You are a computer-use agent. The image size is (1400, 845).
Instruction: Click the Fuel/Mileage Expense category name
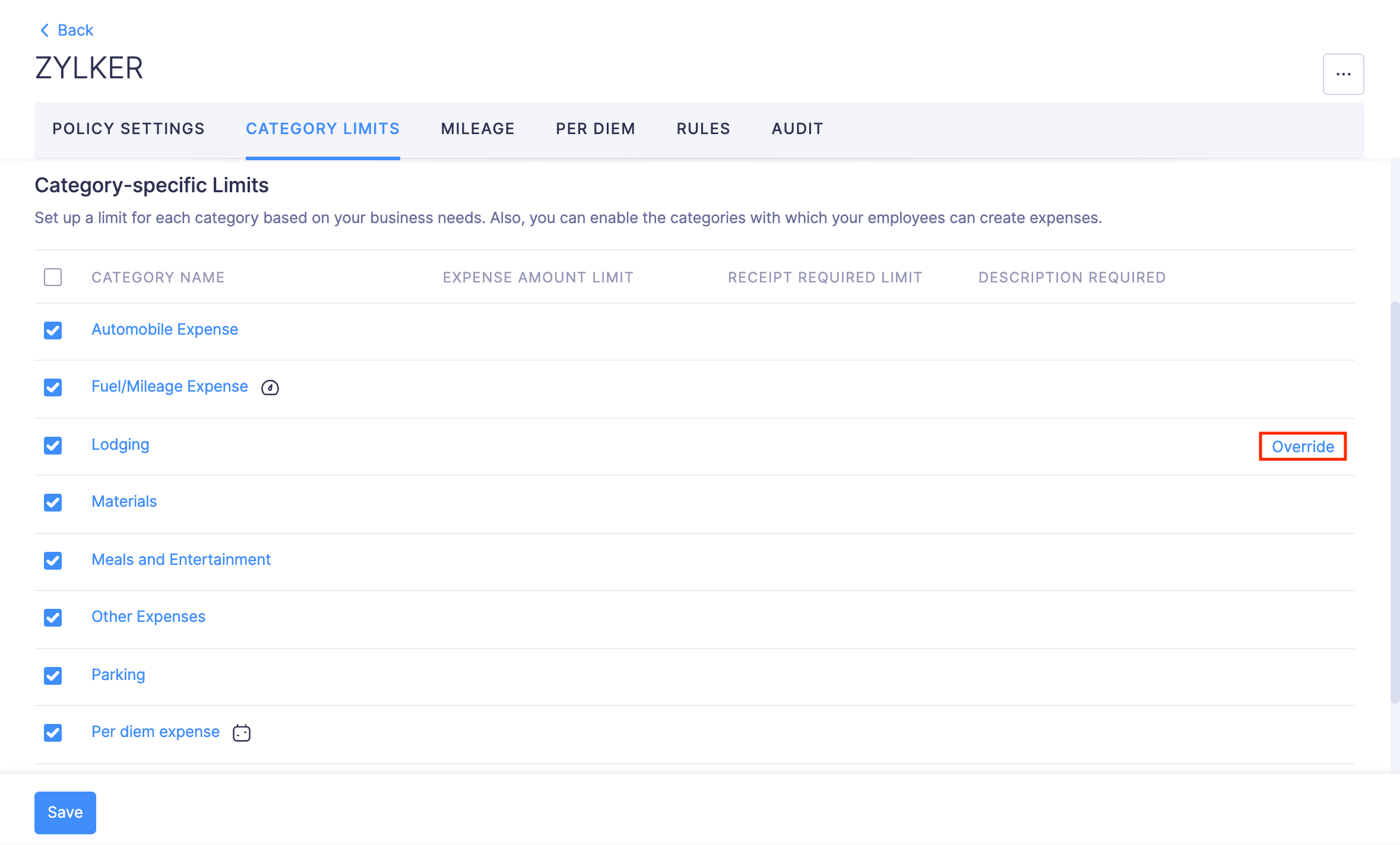coord(170,386)
